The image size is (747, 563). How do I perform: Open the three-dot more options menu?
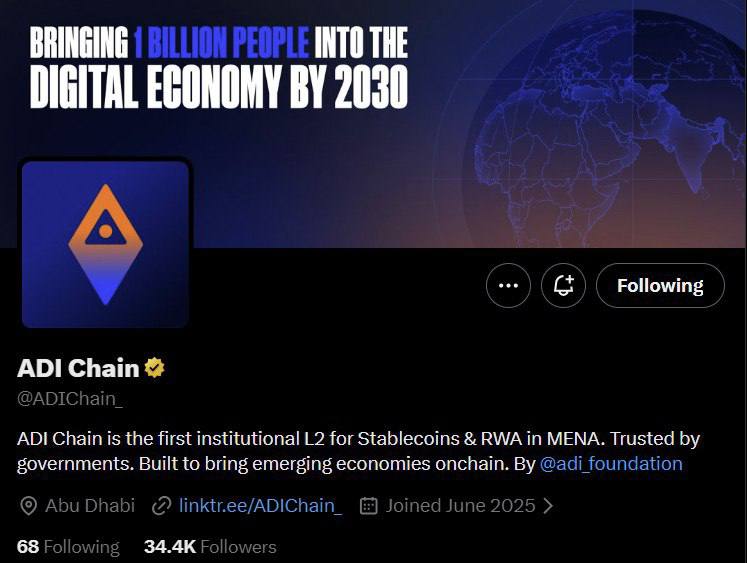click(x=508, y=286)
